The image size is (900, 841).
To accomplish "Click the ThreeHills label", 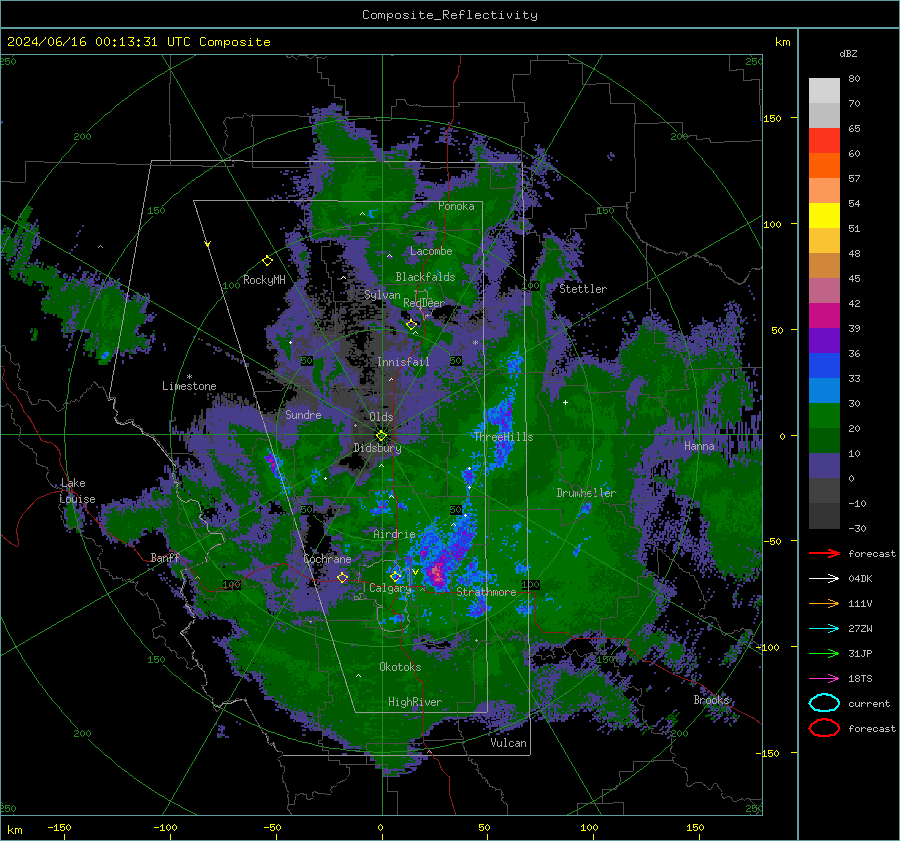I will point(503,437).
